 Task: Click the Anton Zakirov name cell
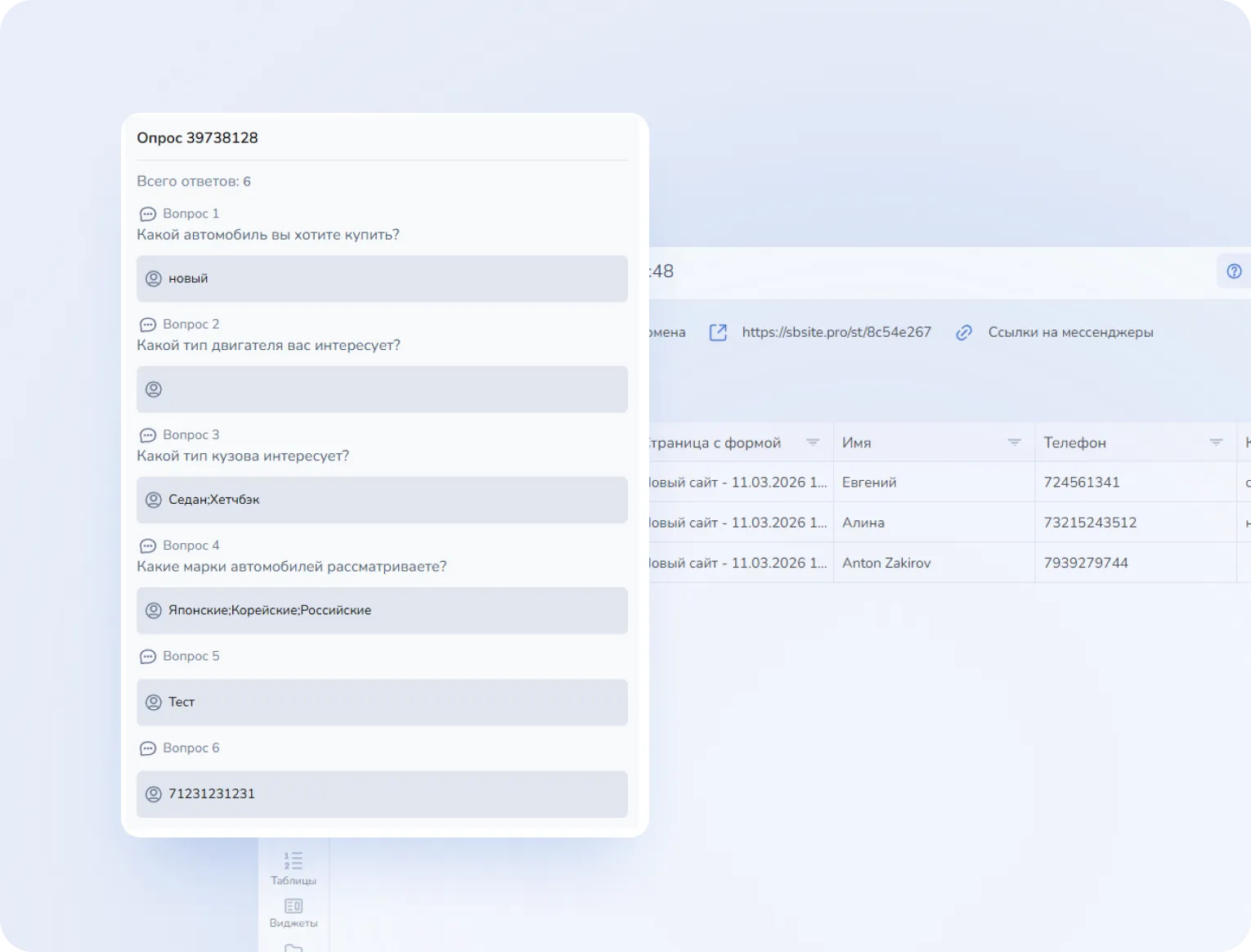point(886,563)
